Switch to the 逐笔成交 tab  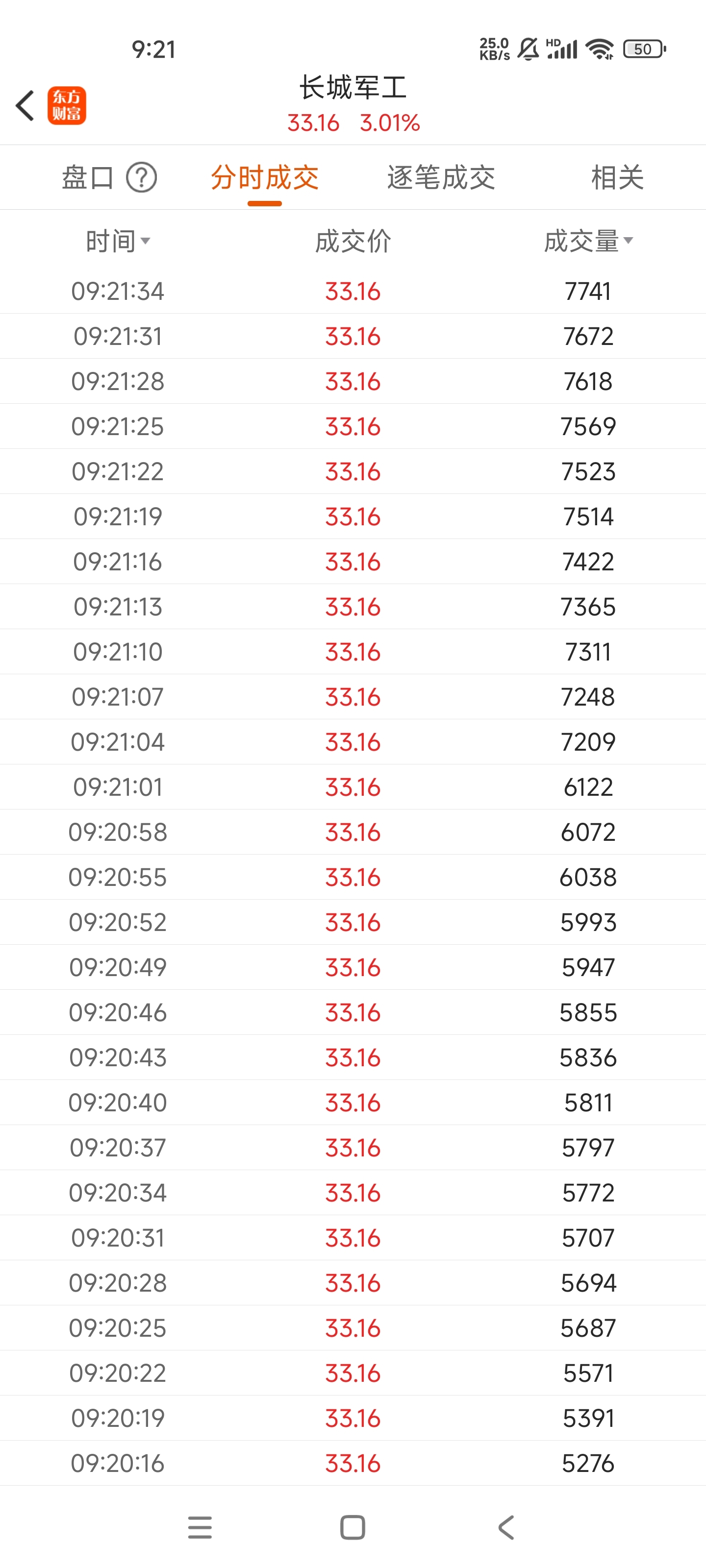(x=441, y=178)
